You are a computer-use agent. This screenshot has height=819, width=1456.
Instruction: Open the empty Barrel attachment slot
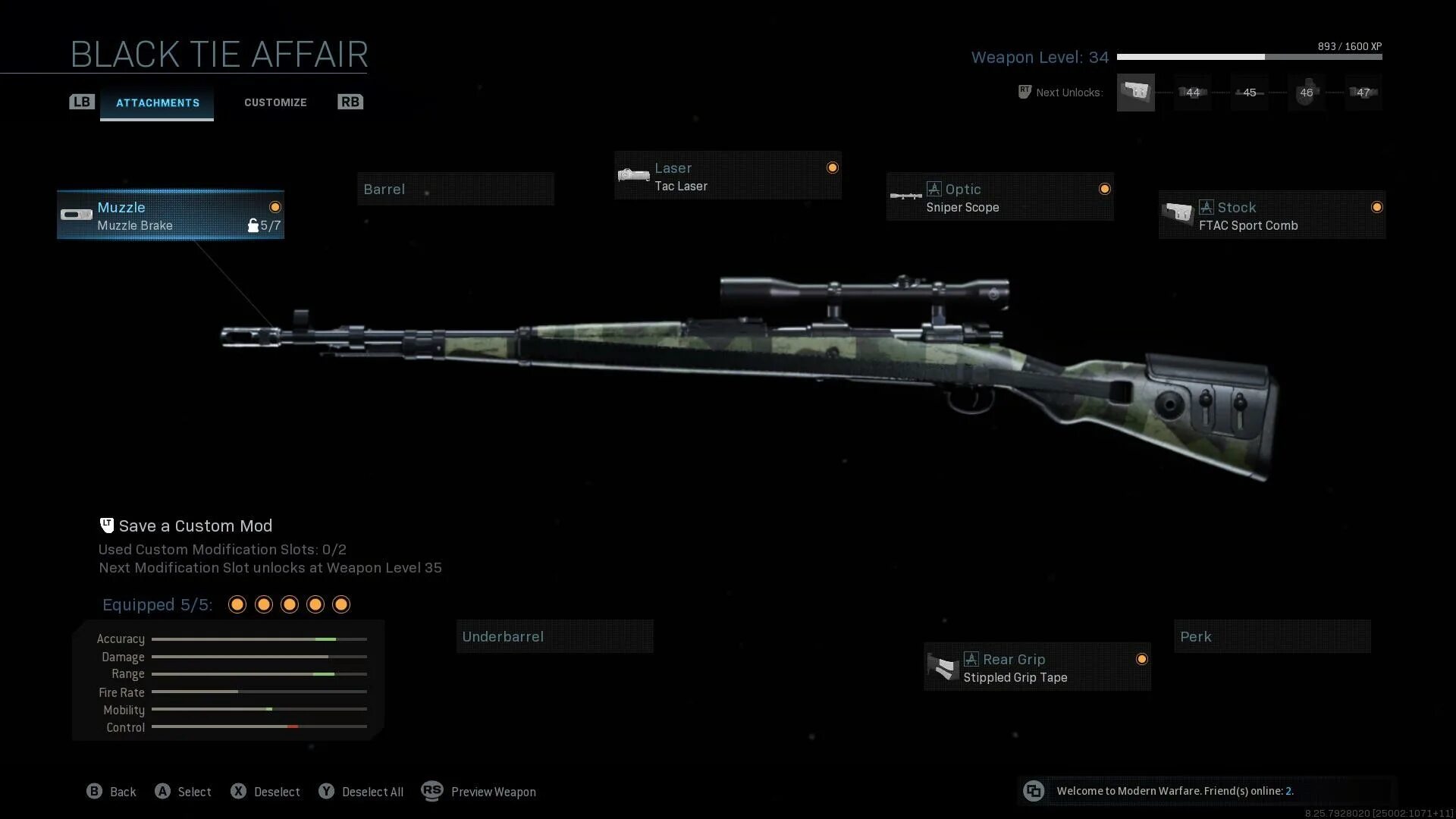tap(456, 189)
